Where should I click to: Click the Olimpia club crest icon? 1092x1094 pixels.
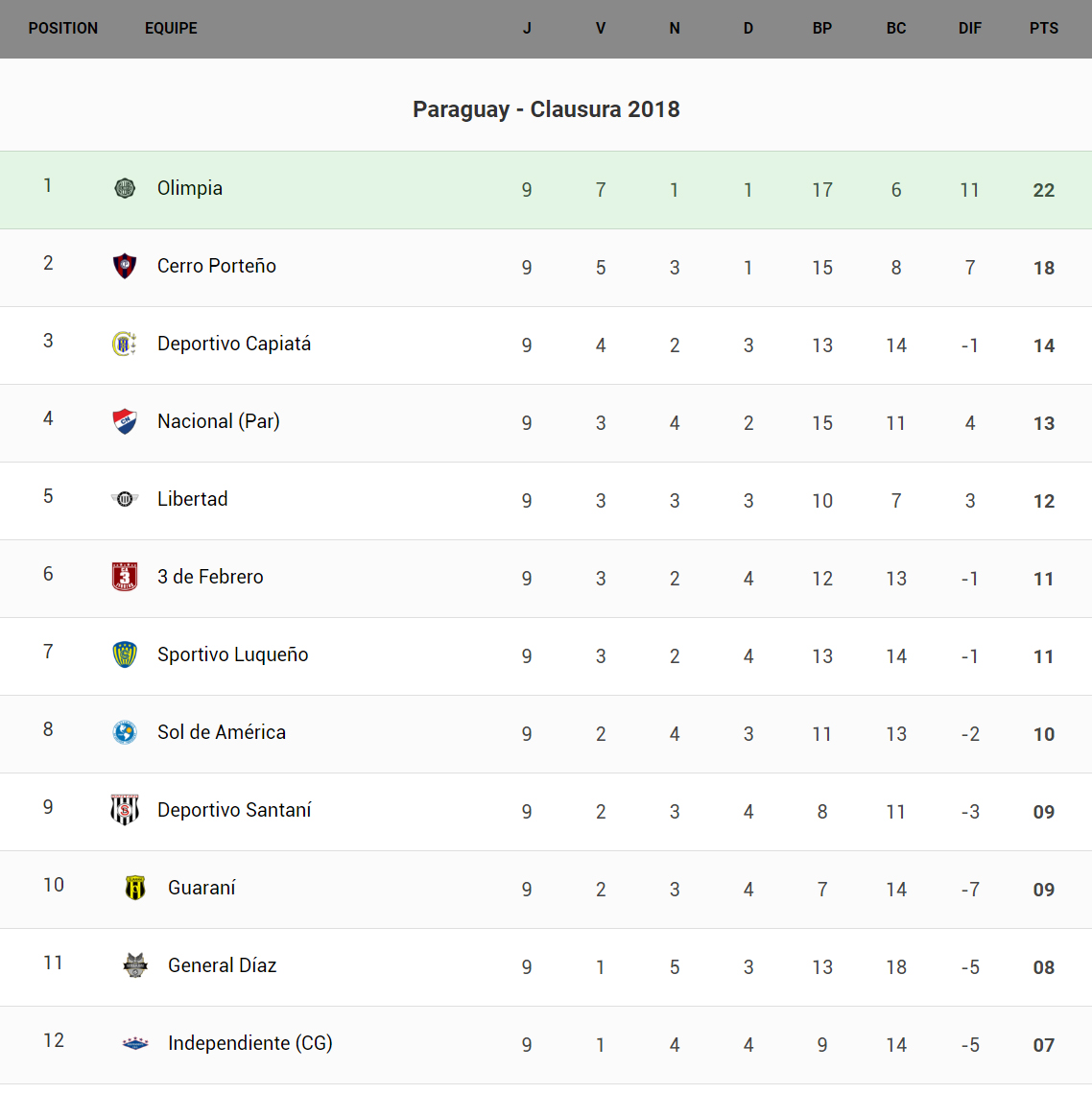coord(125,188)
